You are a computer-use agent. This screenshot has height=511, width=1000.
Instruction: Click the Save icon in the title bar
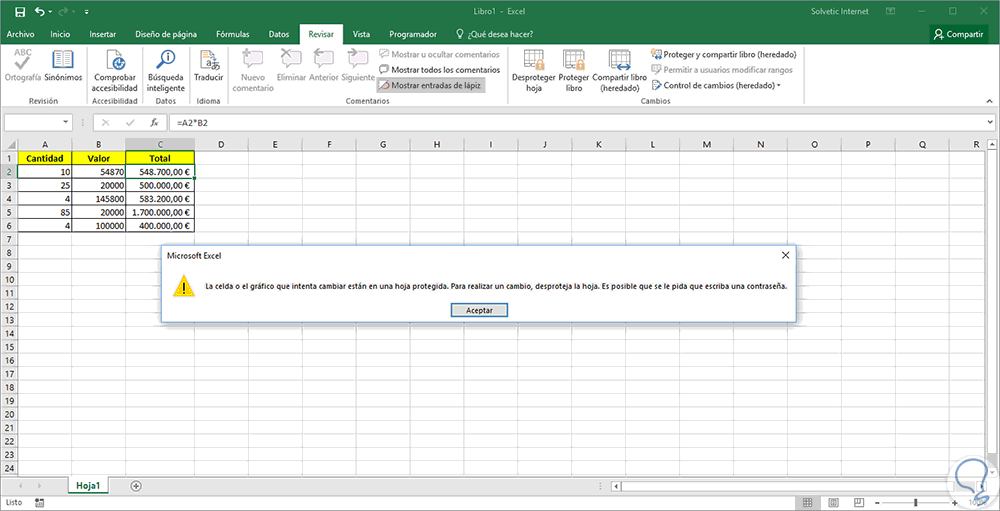[x=20, y=11]
